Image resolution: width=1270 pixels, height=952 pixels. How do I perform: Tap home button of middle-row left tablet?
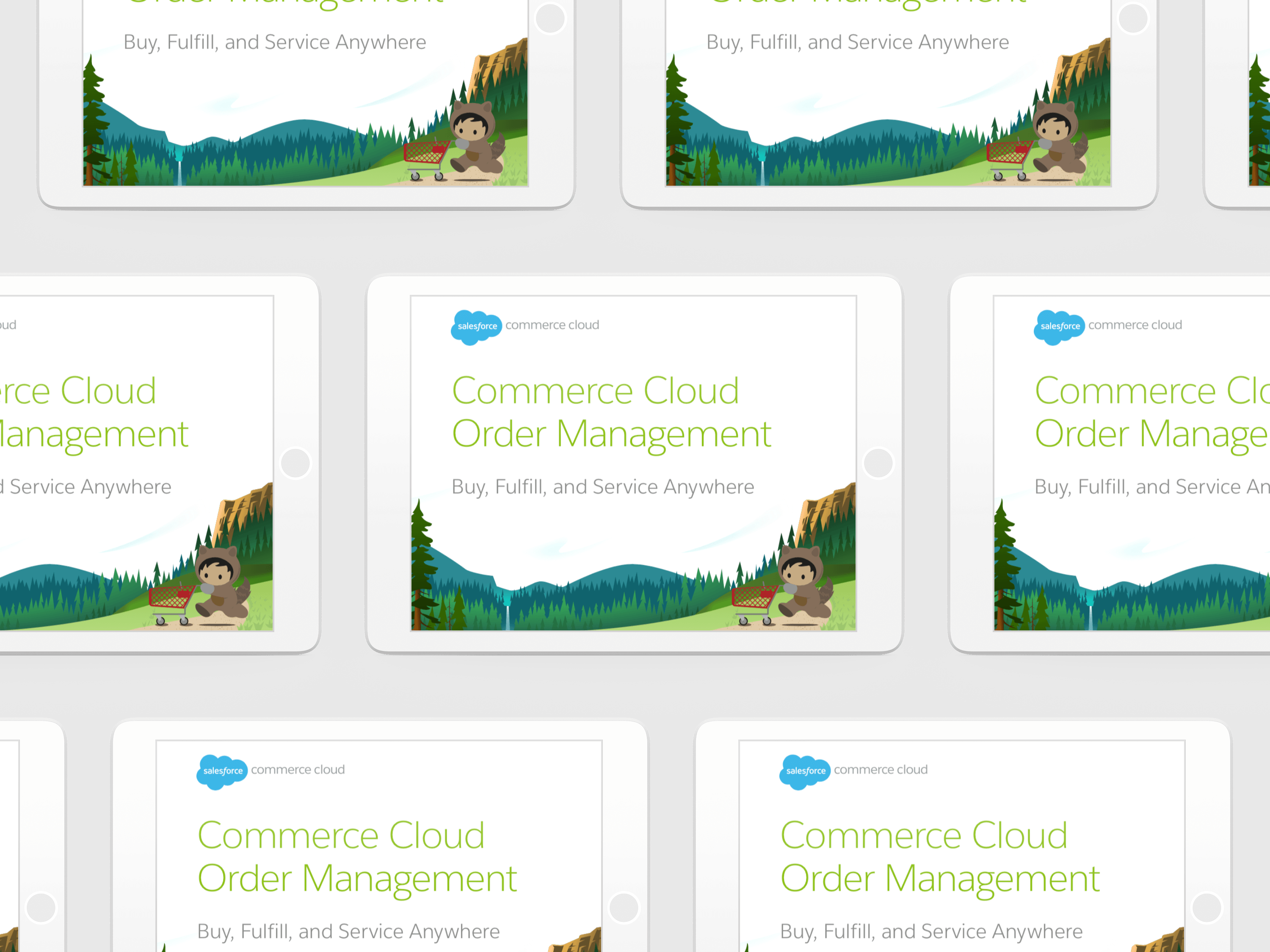[x=295, y=462]
